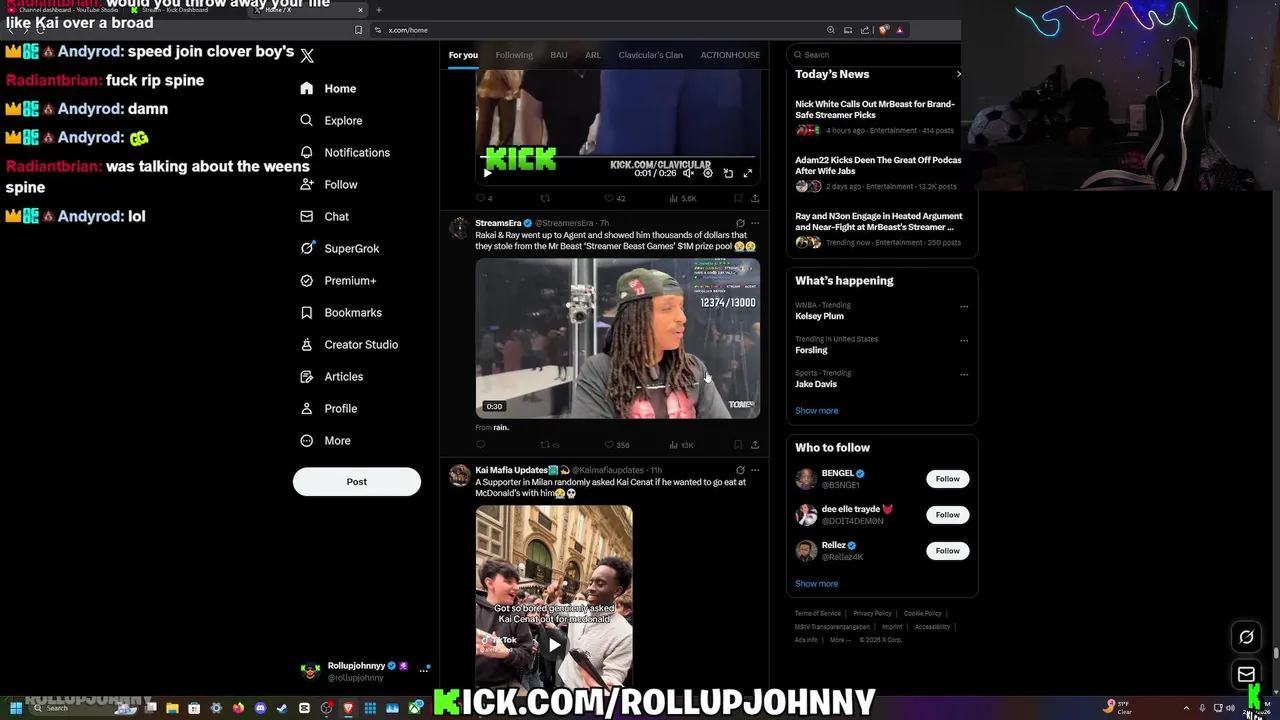Open Chat messages in sidebar
The image size is (1280, 720).
(x=324, y=216)
